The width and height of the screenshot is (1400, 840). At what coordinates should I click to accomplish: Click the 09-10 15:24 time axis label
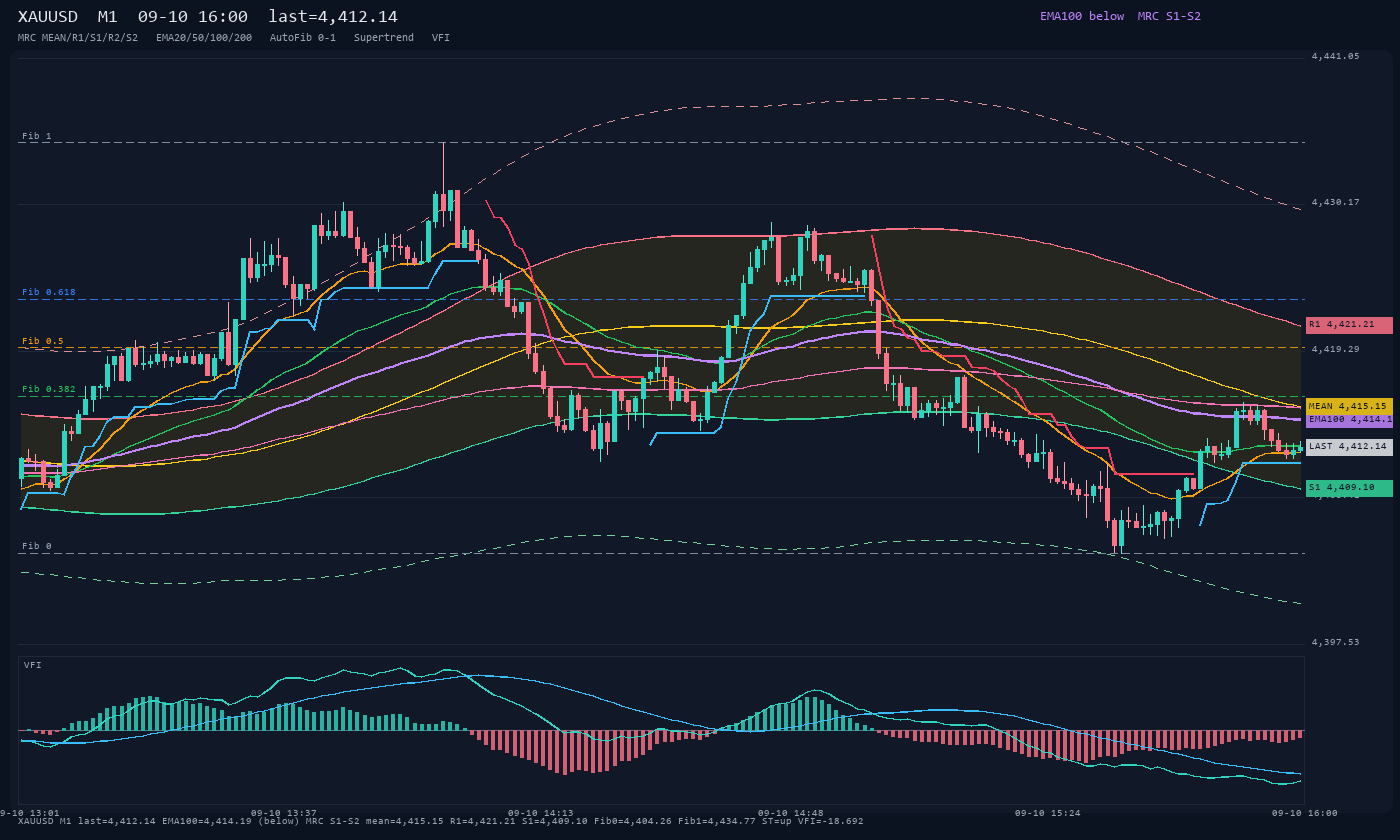pyautogui.click(x=1048, y=813)
